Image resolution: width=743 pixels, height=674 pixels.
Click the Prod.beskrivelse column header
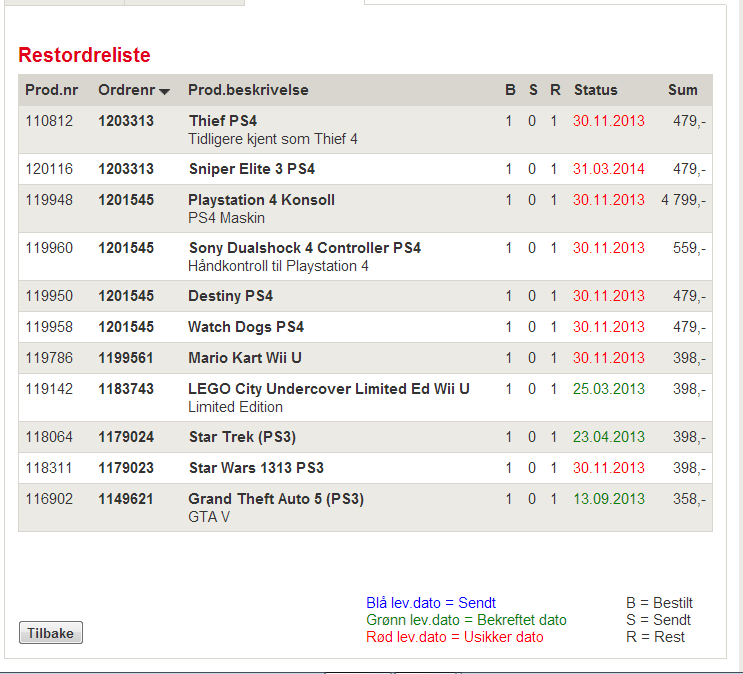(x=248, y=90)
